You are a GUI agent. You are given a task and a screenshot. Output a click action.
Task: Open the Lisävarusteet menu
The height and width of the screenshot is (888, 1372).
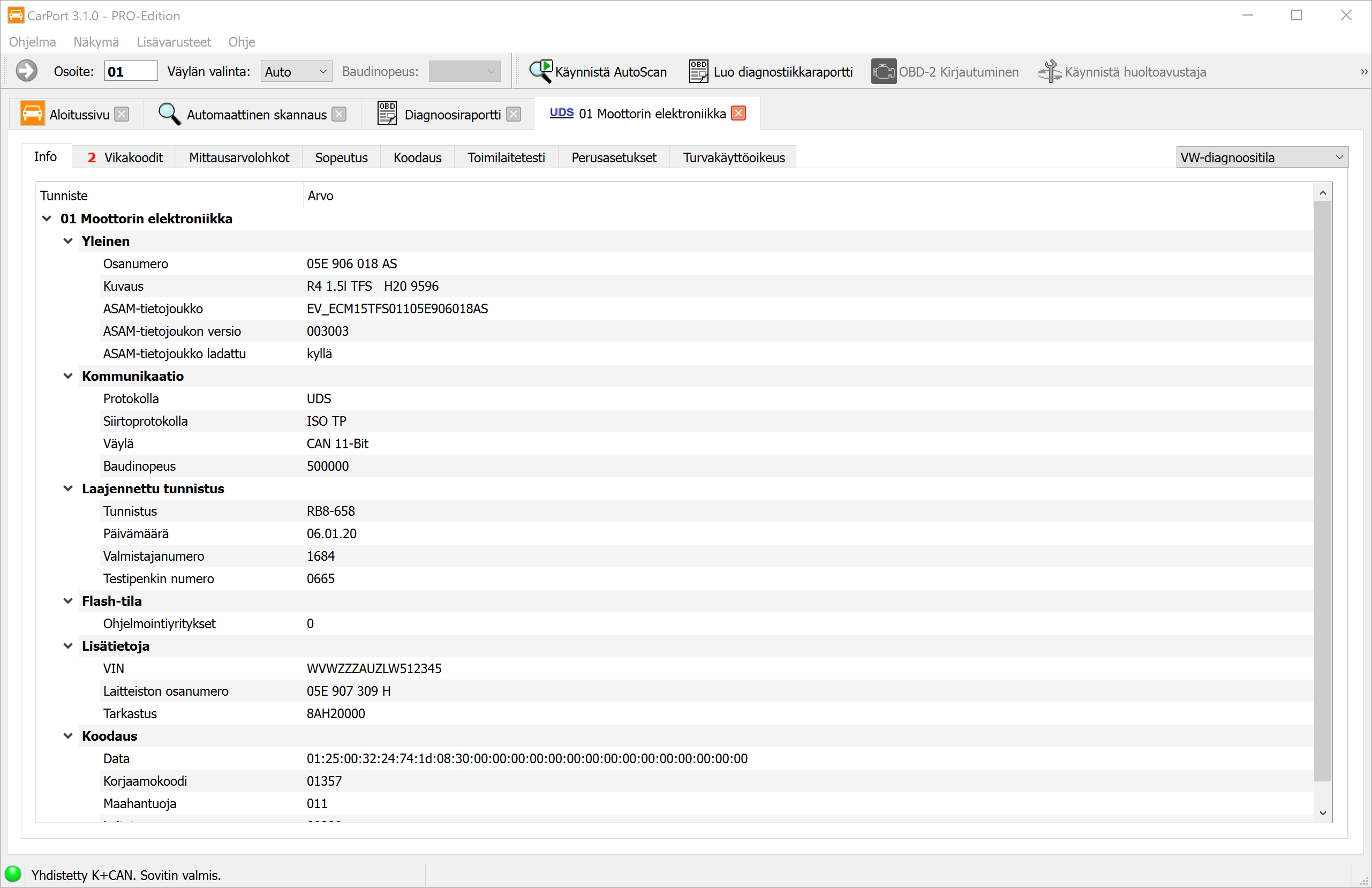(174, 42)
